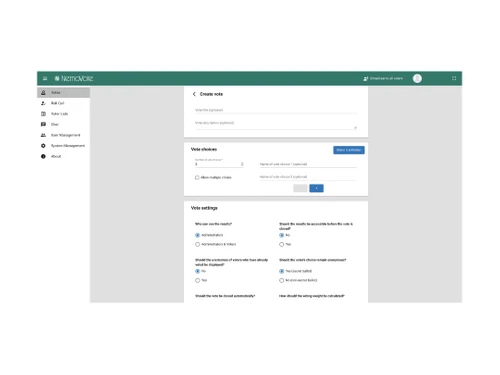500x375 pixels.
Task: Select No (non-secret ballot) radio option
Action: tap(281, 280)
